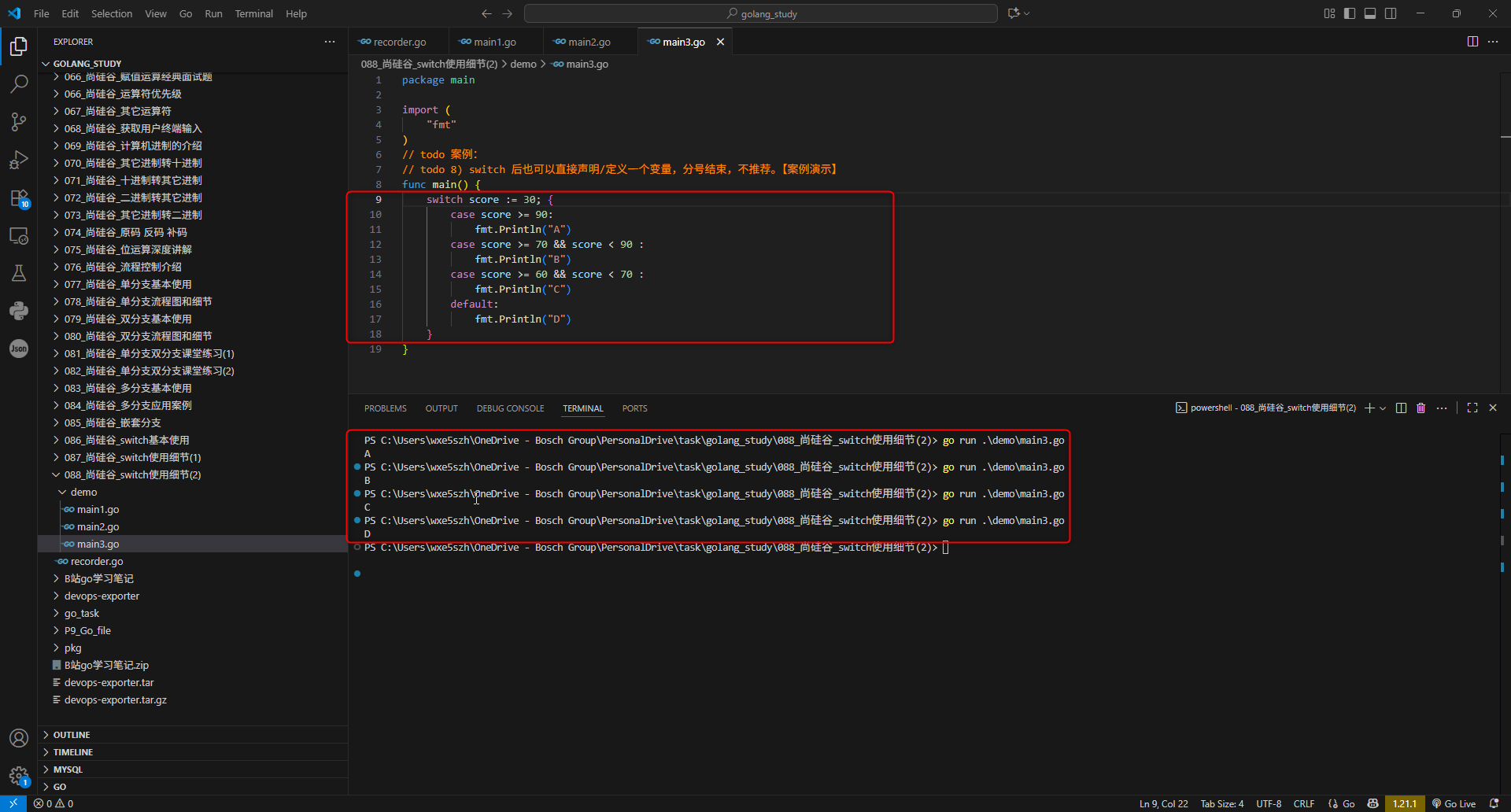Open the Testing flask view
1511x812 pixels.
(19, 273)
